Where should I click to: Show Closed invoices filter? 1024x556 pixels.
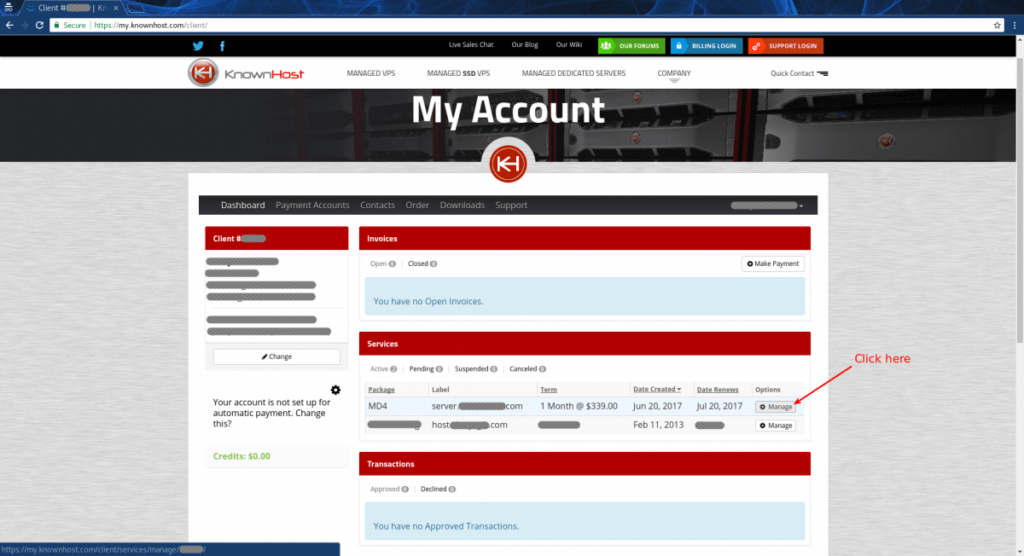pos(423,264)
